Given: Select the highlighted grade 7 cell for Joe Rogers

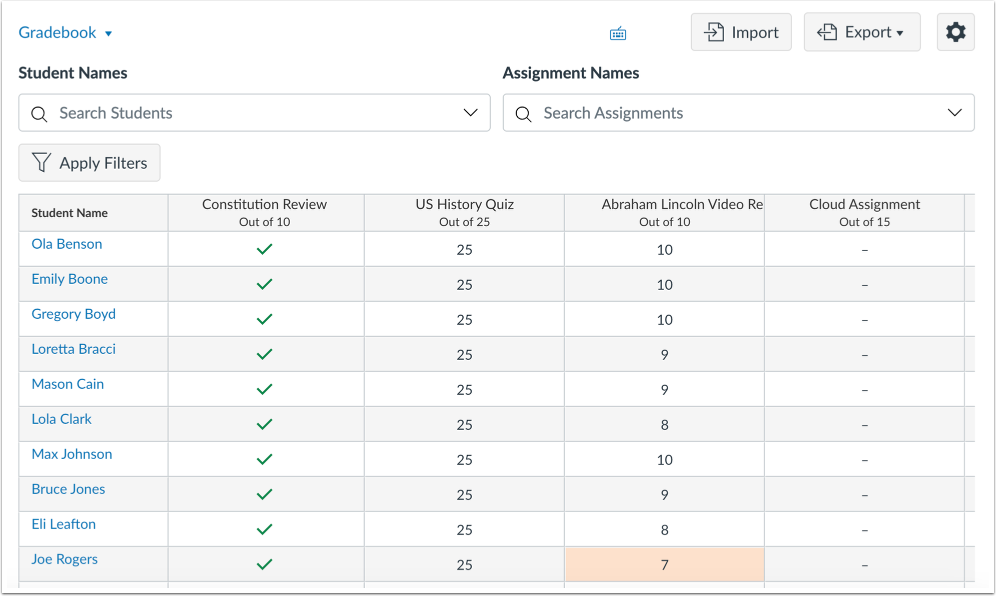Looking at the screenshot, I should point(664,563).
